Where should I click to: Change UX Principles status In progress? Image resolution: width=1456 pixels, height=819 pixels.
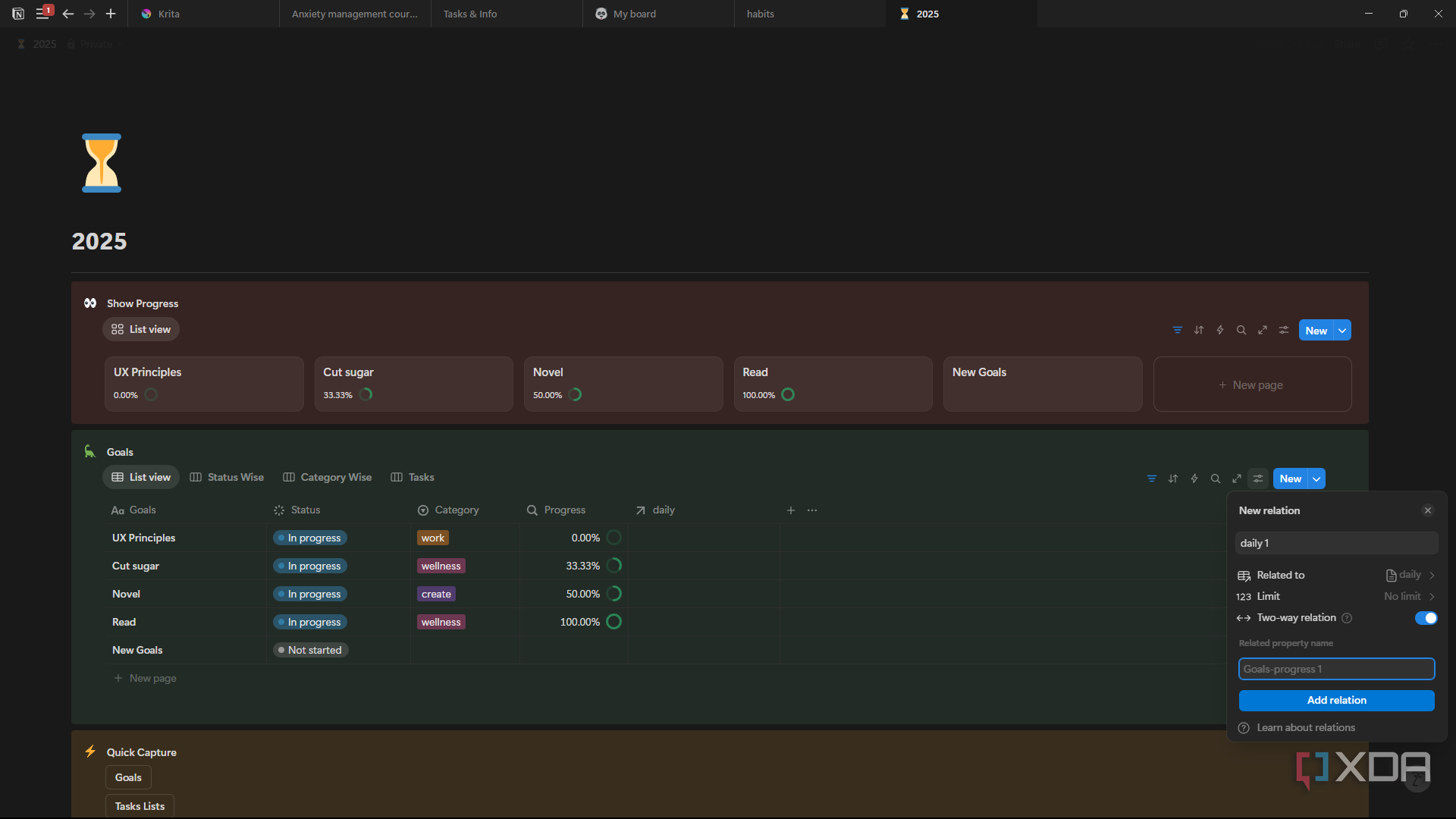click(310, 538)
